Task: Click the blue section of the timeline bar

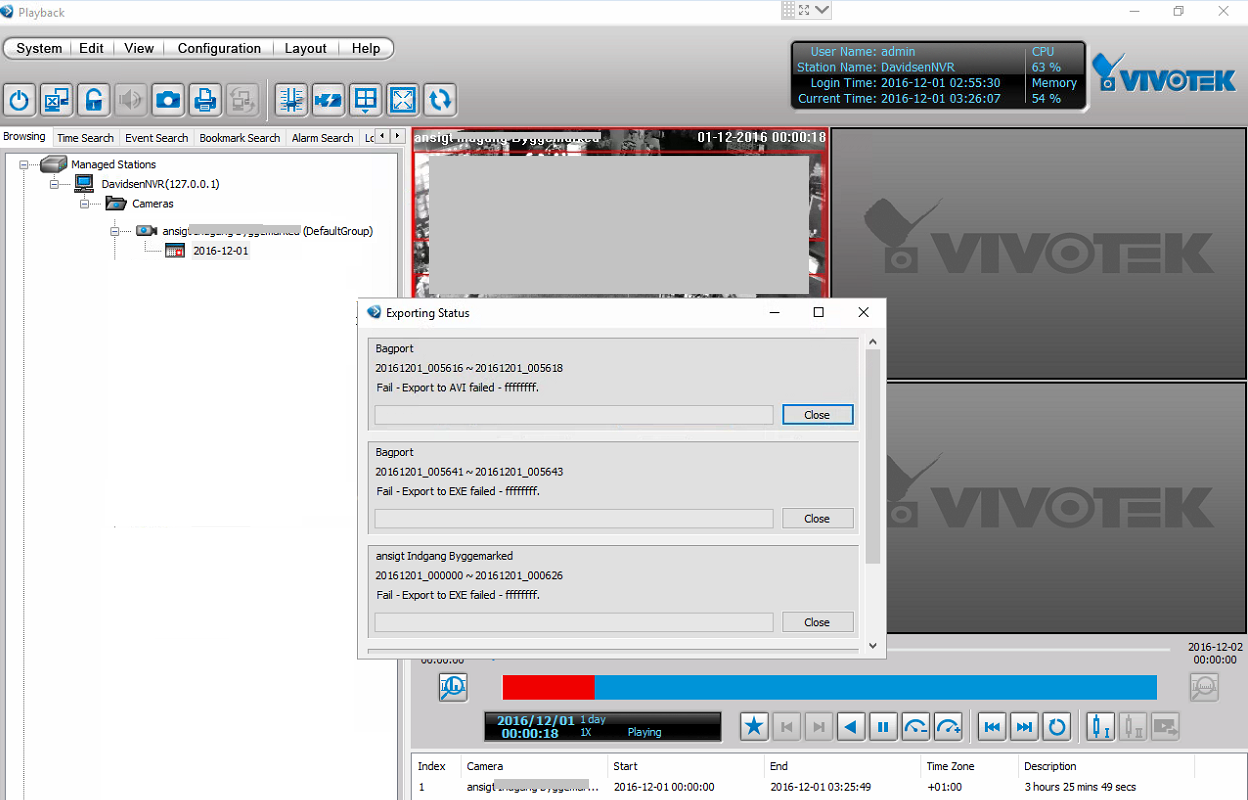Action: 875,687
